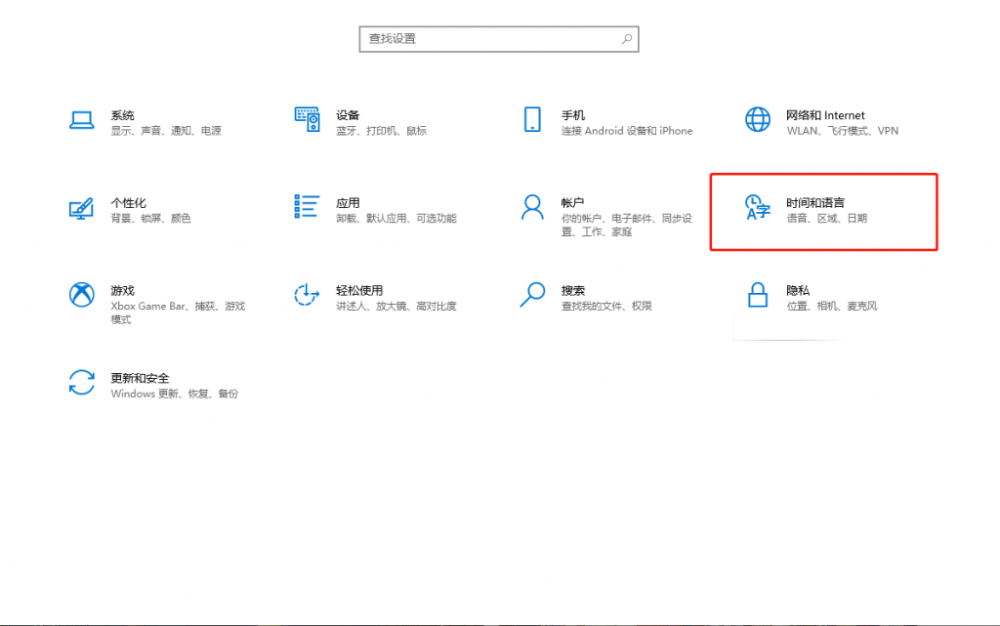1000x626 pixels.
Task: Open the 设备 keyboard and speaker icon
Action: (307, 119)
